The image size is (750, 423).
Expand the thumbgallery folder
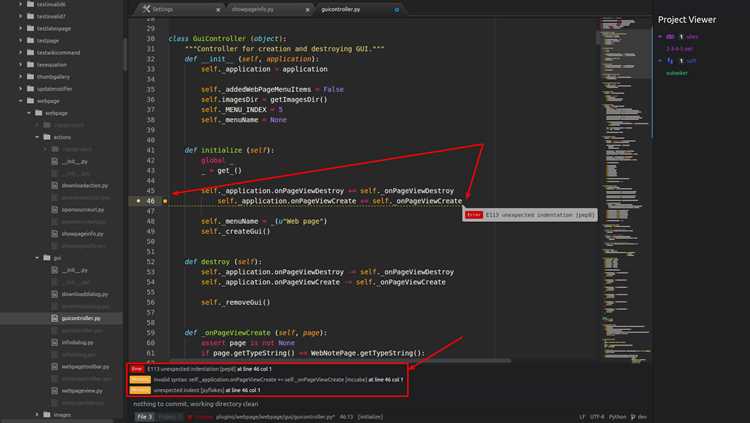click(21, 77)
